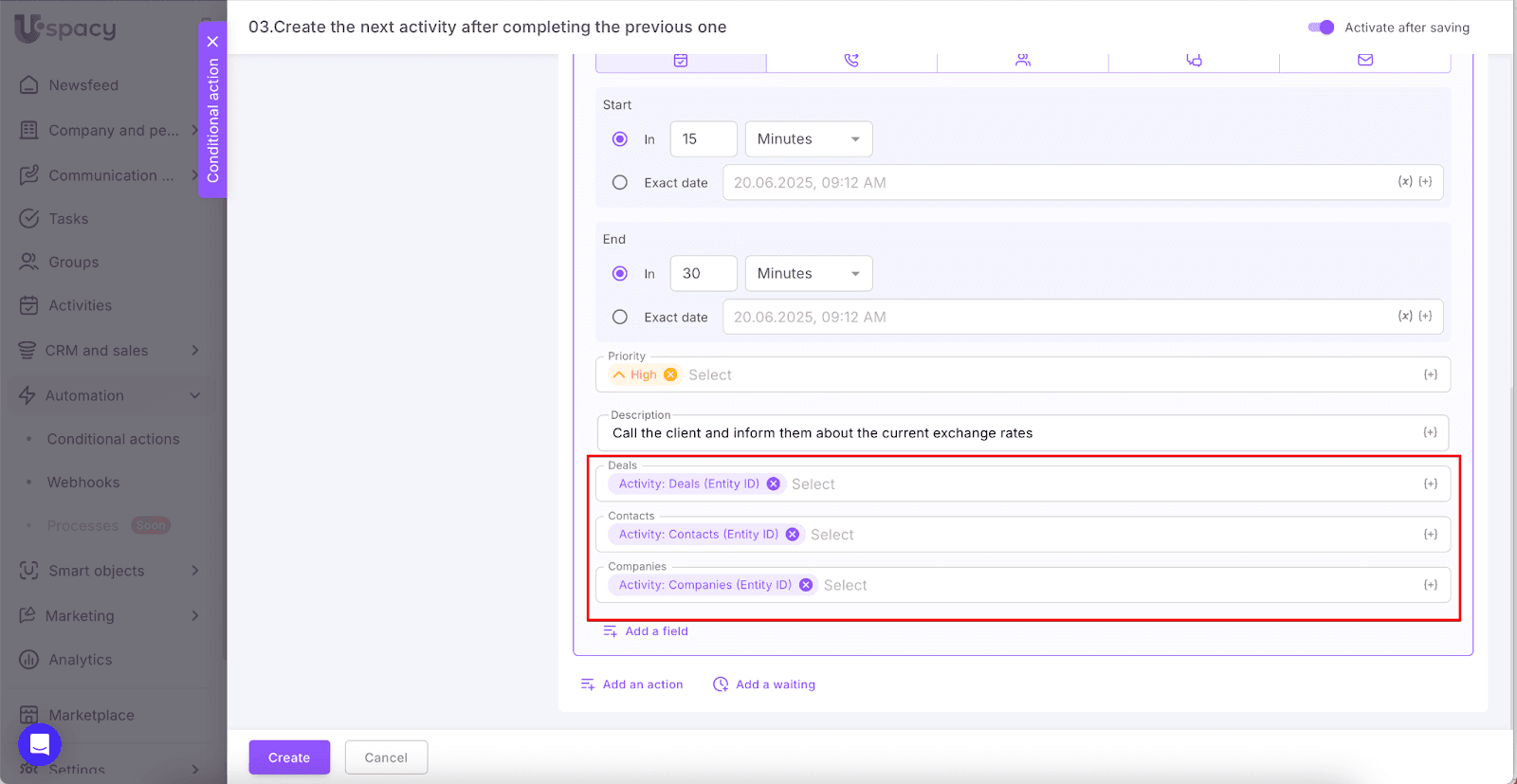1517x784 pixels.
Task: Remove Activity: Deals (Entity ID) chip
Action: tap(774, 483)
